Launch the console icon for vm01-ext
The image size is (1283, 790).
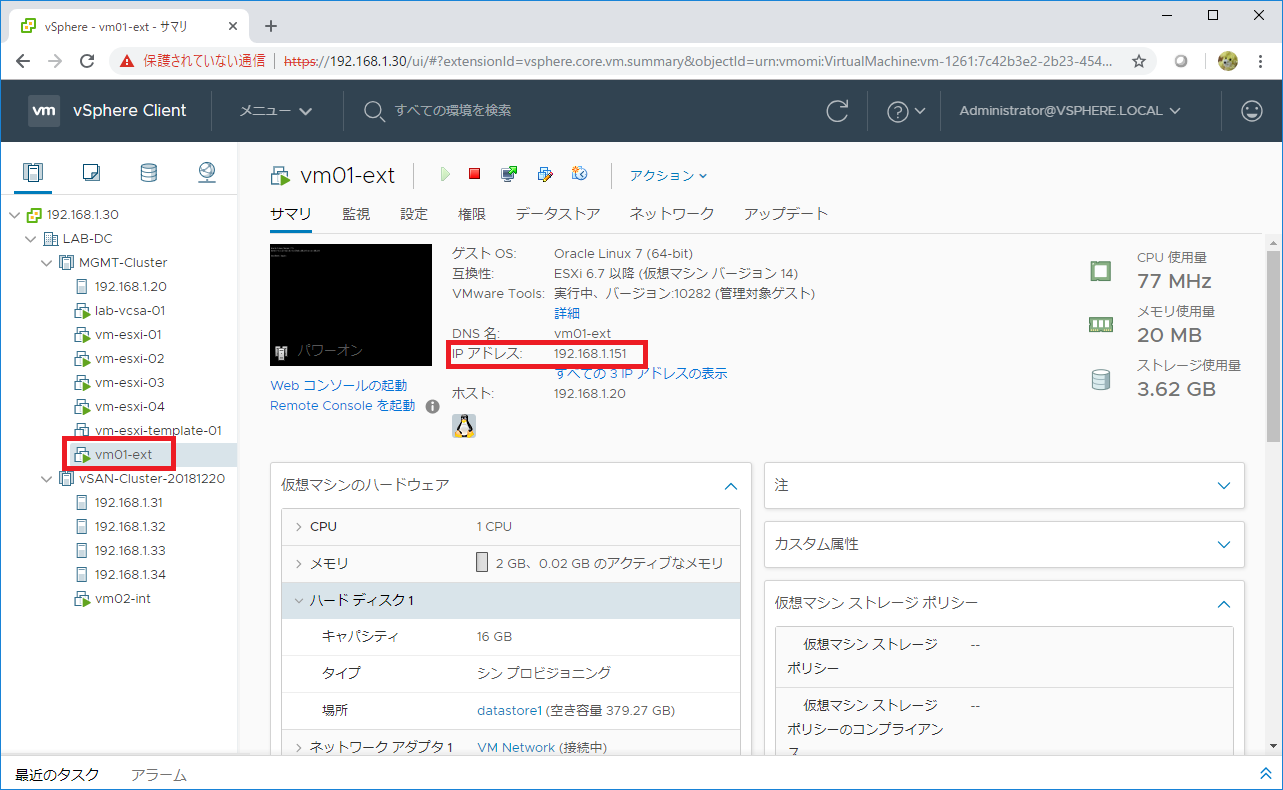(x=509, y=174)
